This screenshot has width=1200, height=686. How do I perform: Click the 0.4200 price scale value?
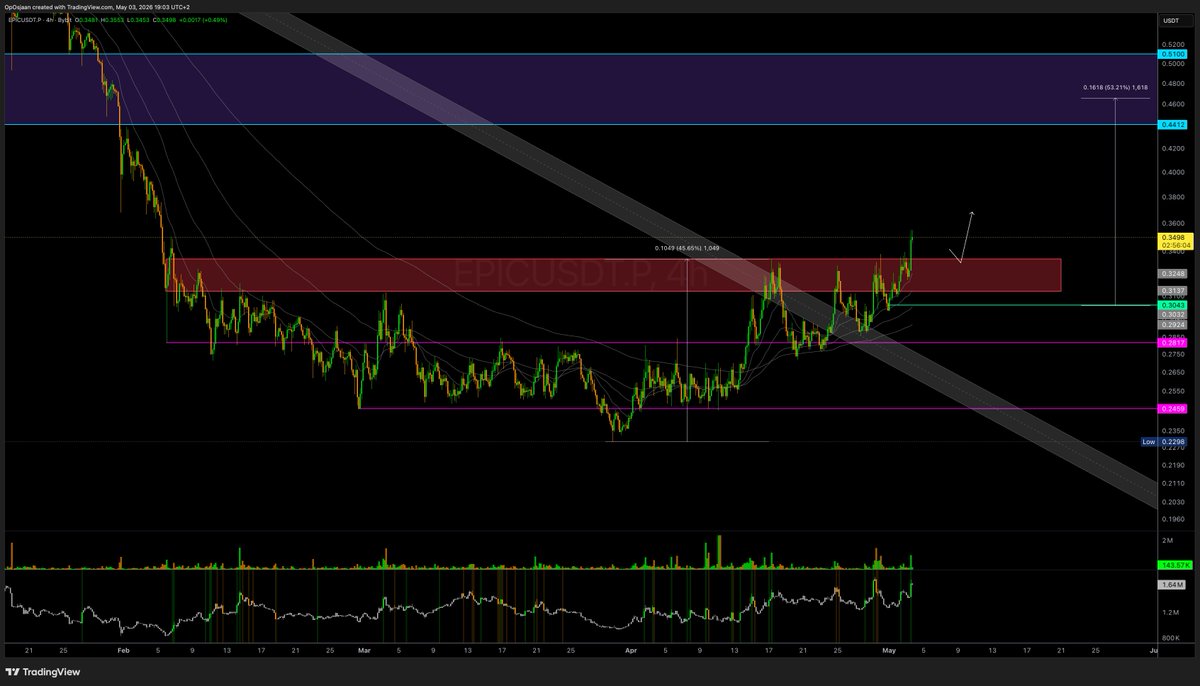pyautogui.click(x=1173, y=148)
